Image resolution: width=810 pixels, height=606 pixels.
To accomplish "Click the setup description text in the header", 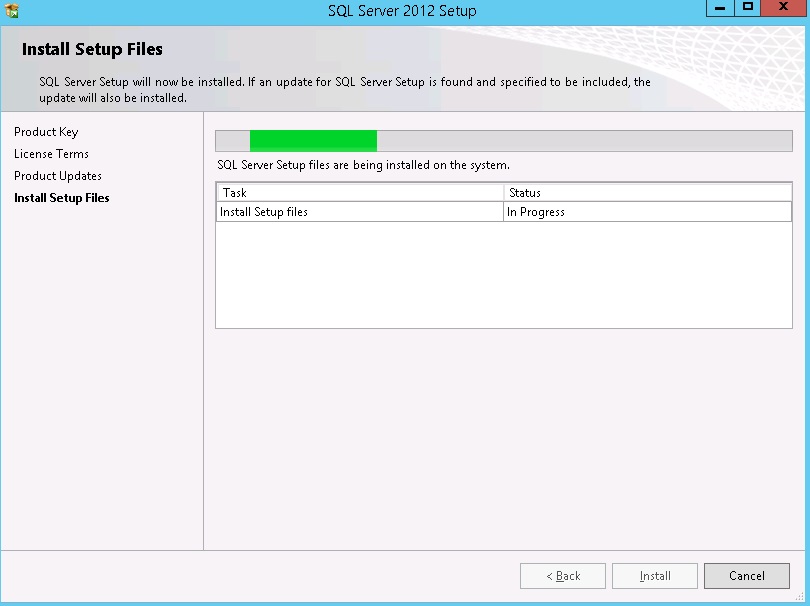I will pos(345,90).
